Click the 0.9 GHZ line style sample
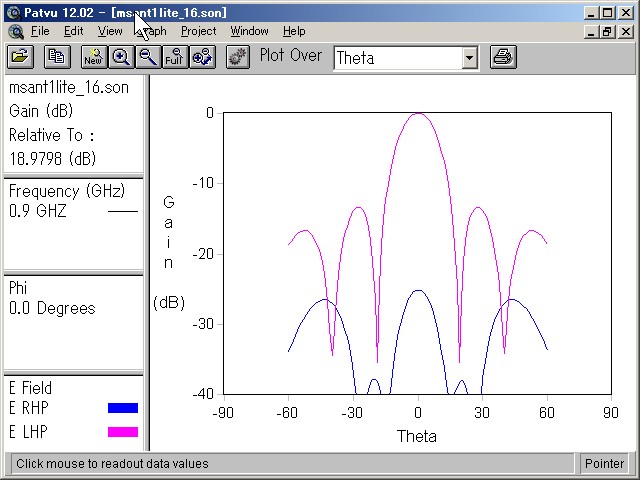640x480 pixels. click(123, 211)
